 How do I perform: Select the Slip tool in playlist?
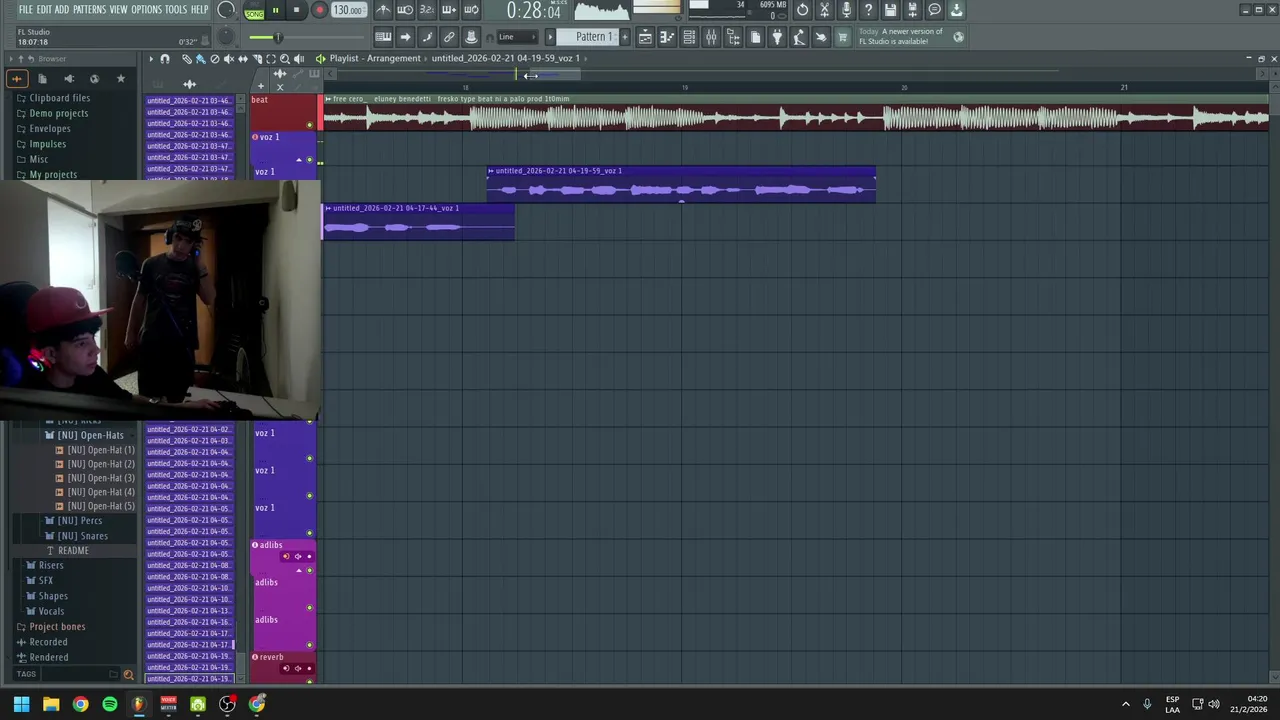click(242, 59)
